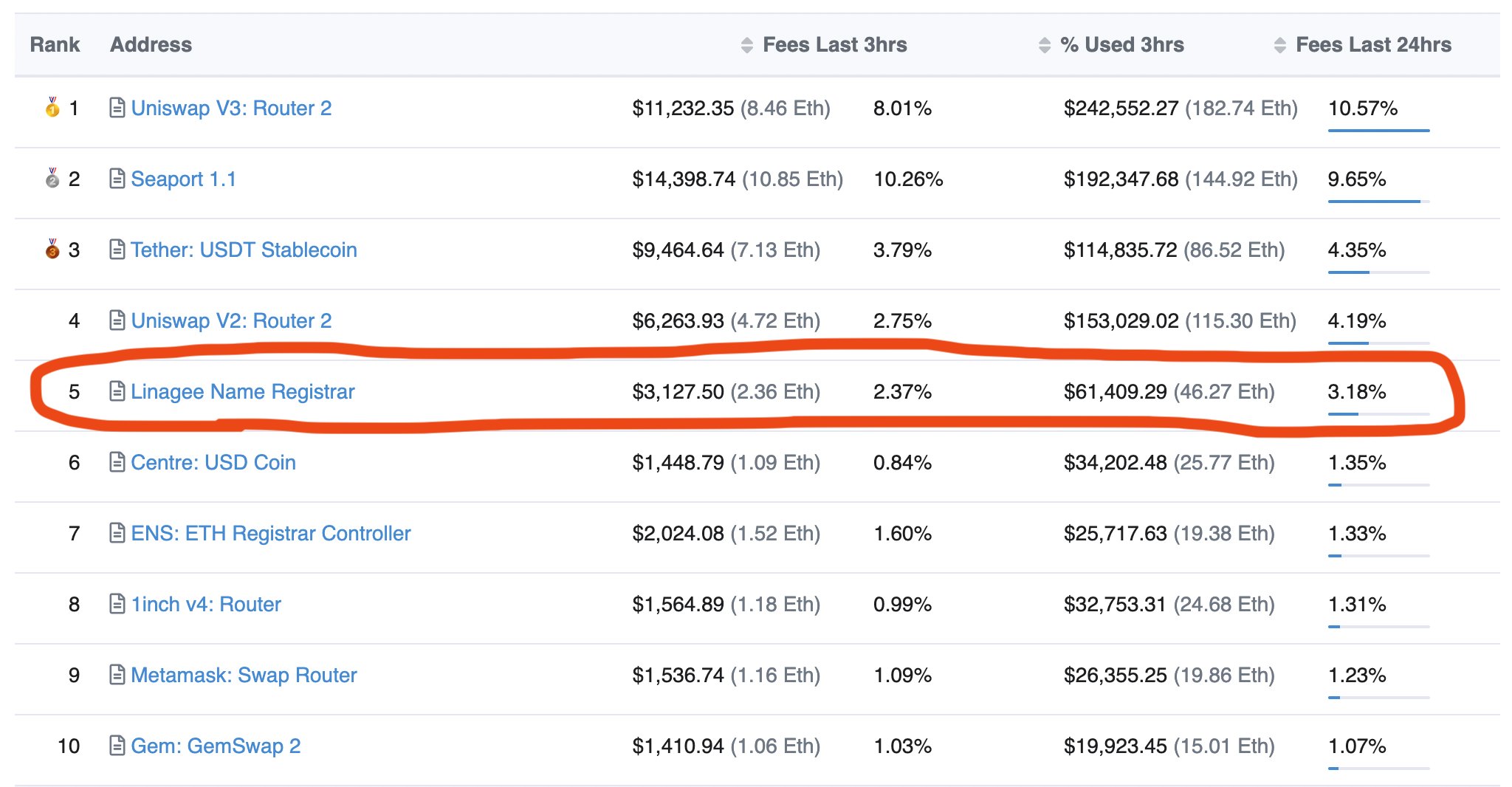The height and width of the screenshot is (787, 1512).
Task: Click contract icon beside 1inch v4: Router
Action: [x=117, y=604]
